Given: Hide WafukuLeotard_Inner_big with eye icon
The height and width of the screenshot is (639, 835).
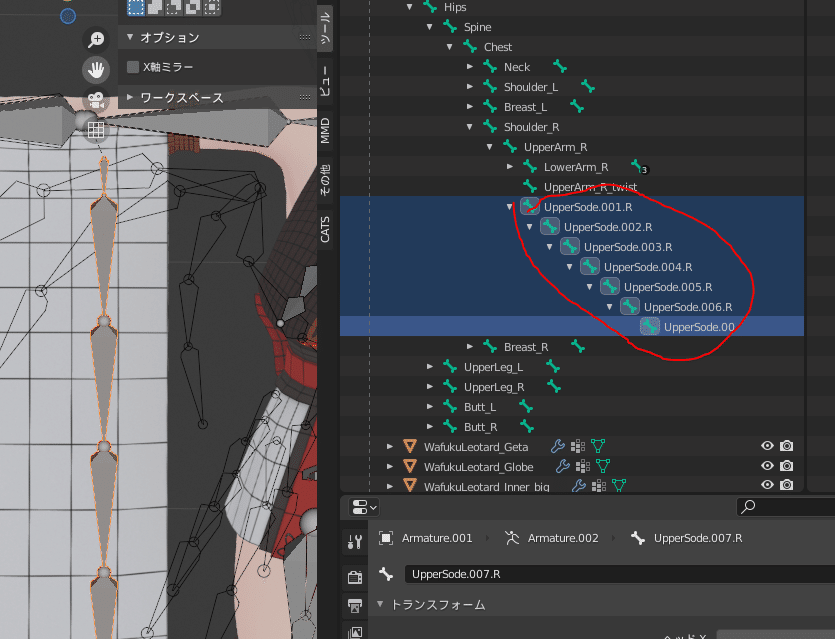Looking at the screenshot, I should [x=767, y=485].
